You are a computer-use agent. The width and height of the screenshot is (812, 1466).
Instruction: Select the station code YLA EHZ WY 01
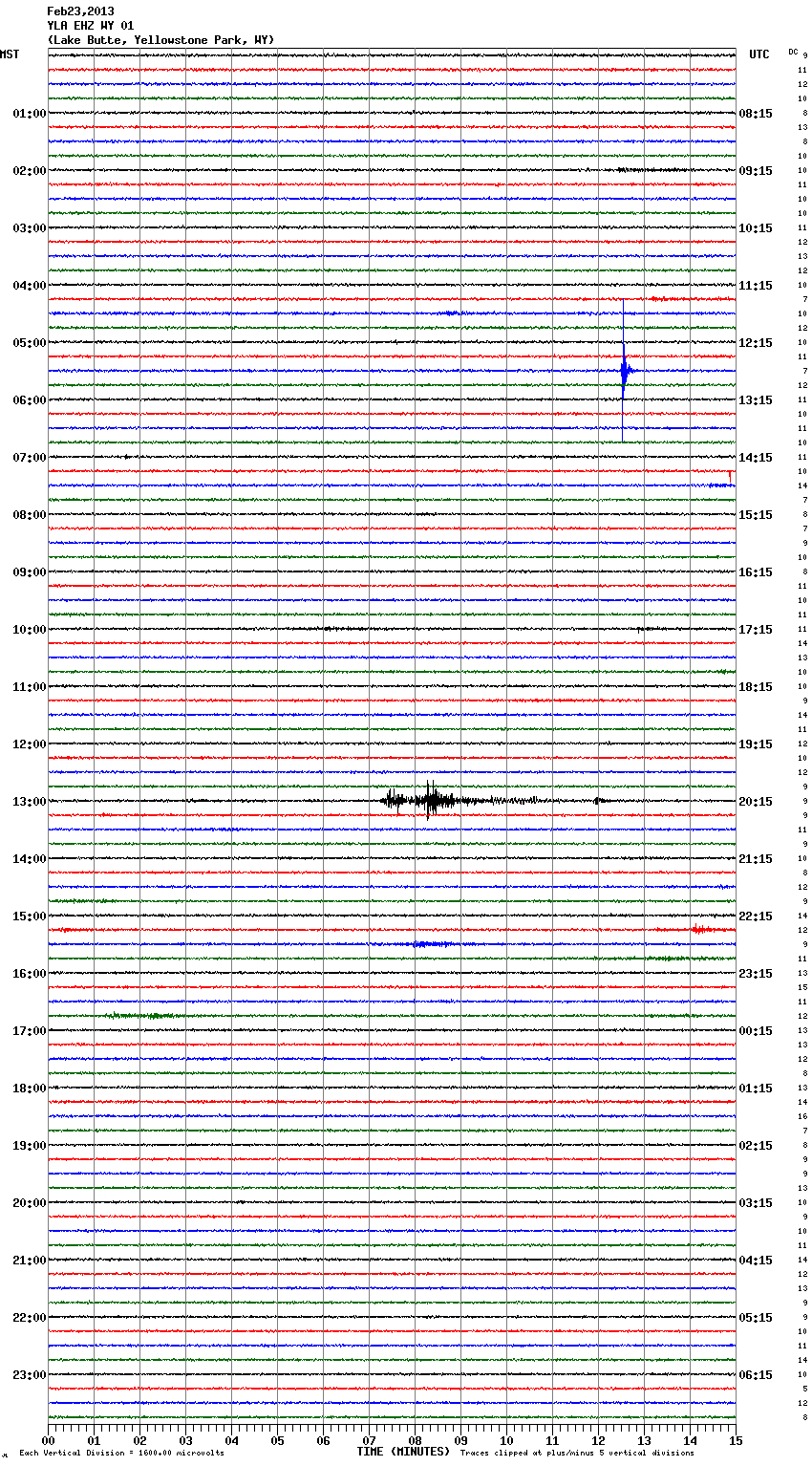point(91,26)
